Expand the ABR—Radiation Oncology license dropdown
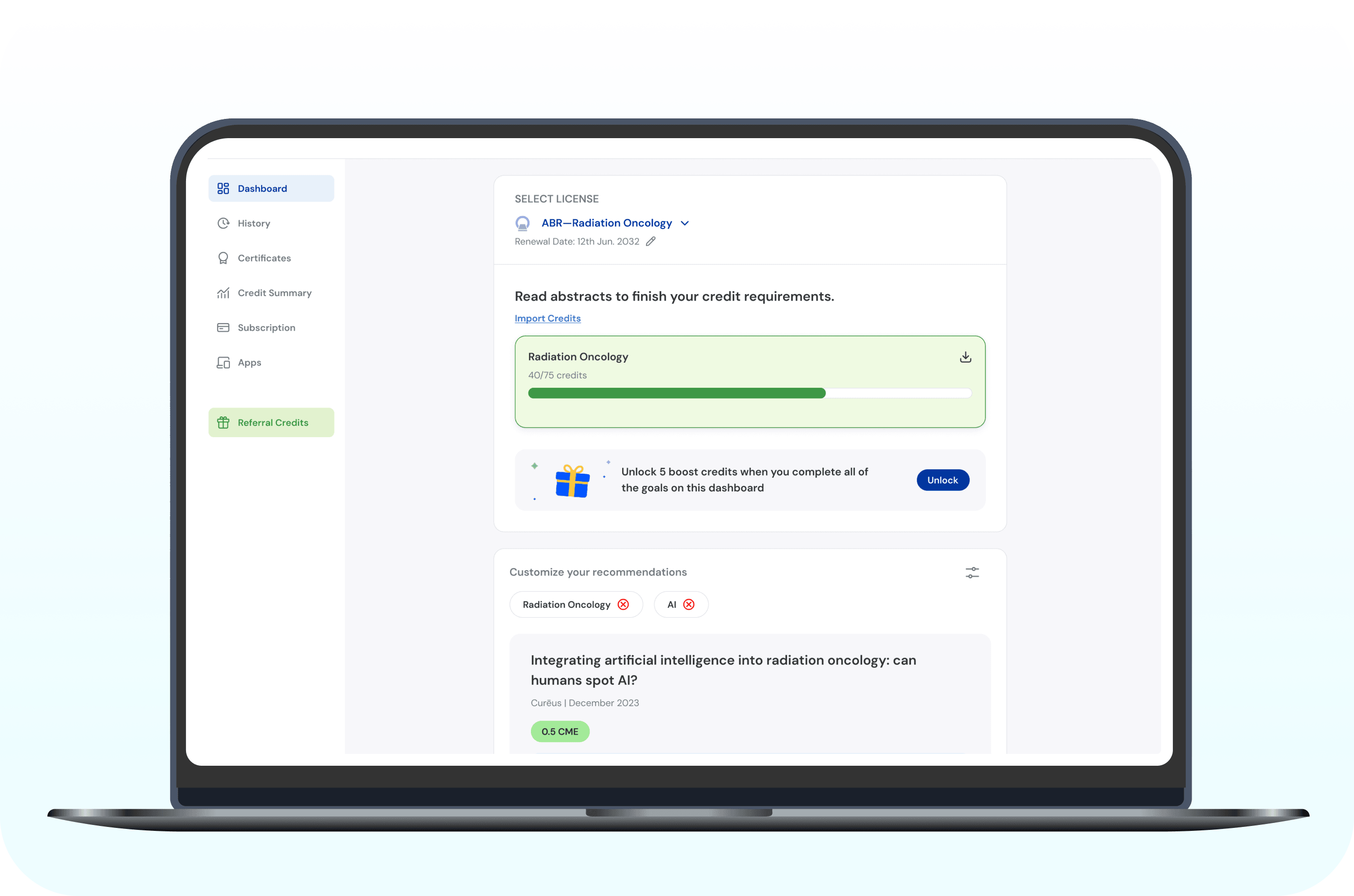 (x=606, y=224)
